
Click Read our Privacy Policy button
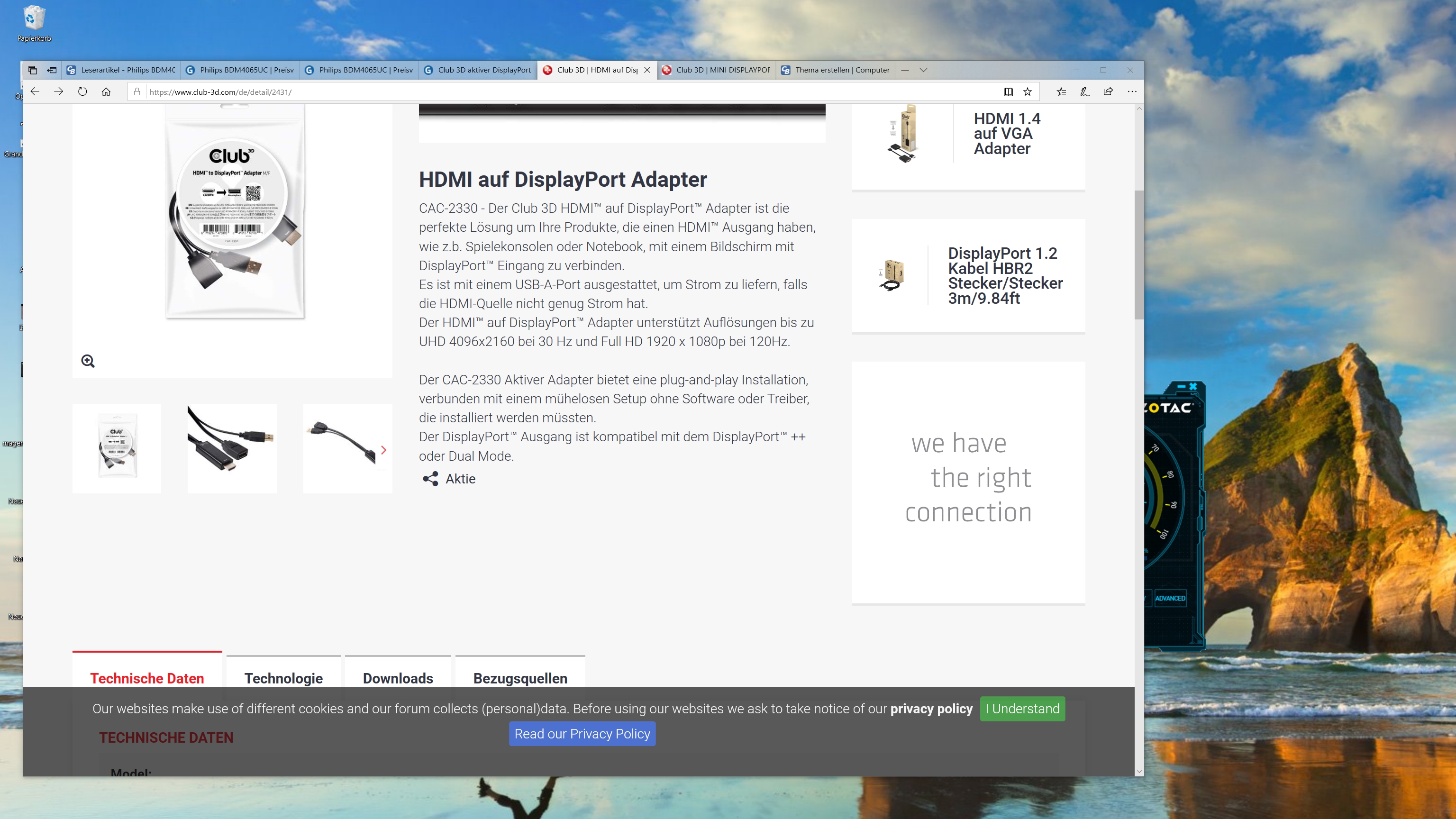click(x=582, y=734)
